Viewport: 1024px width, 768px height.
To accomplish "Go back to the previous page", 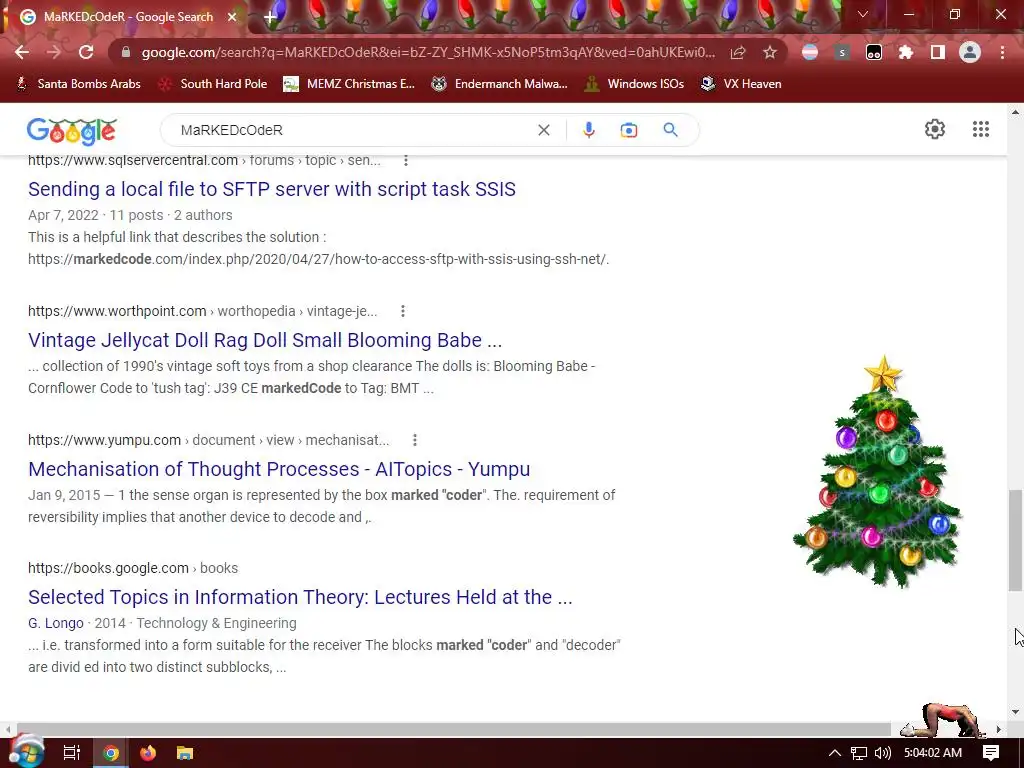I will (22, 52).
